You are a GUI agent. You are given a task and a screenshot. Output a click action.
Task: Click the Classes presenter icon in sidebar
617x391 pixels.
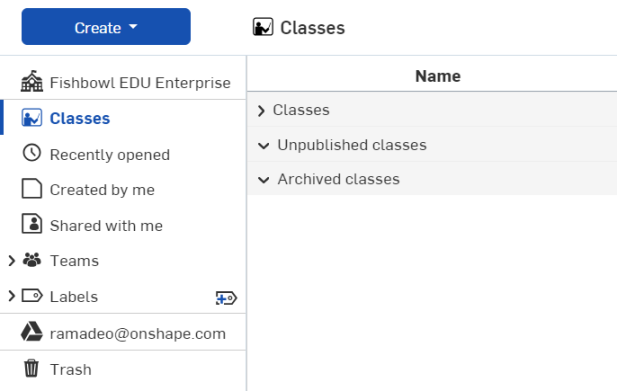[x=32, y=118]
